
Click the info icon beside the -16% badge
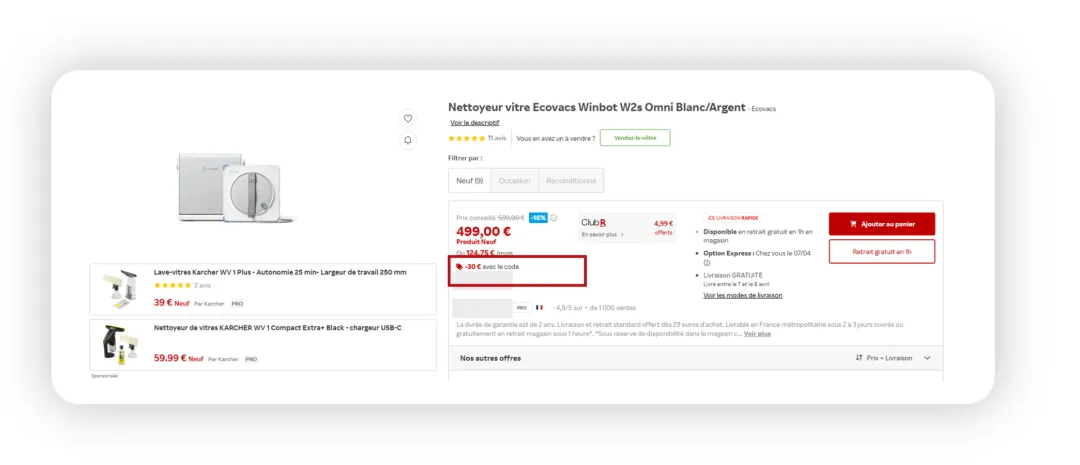coord(554,218)
